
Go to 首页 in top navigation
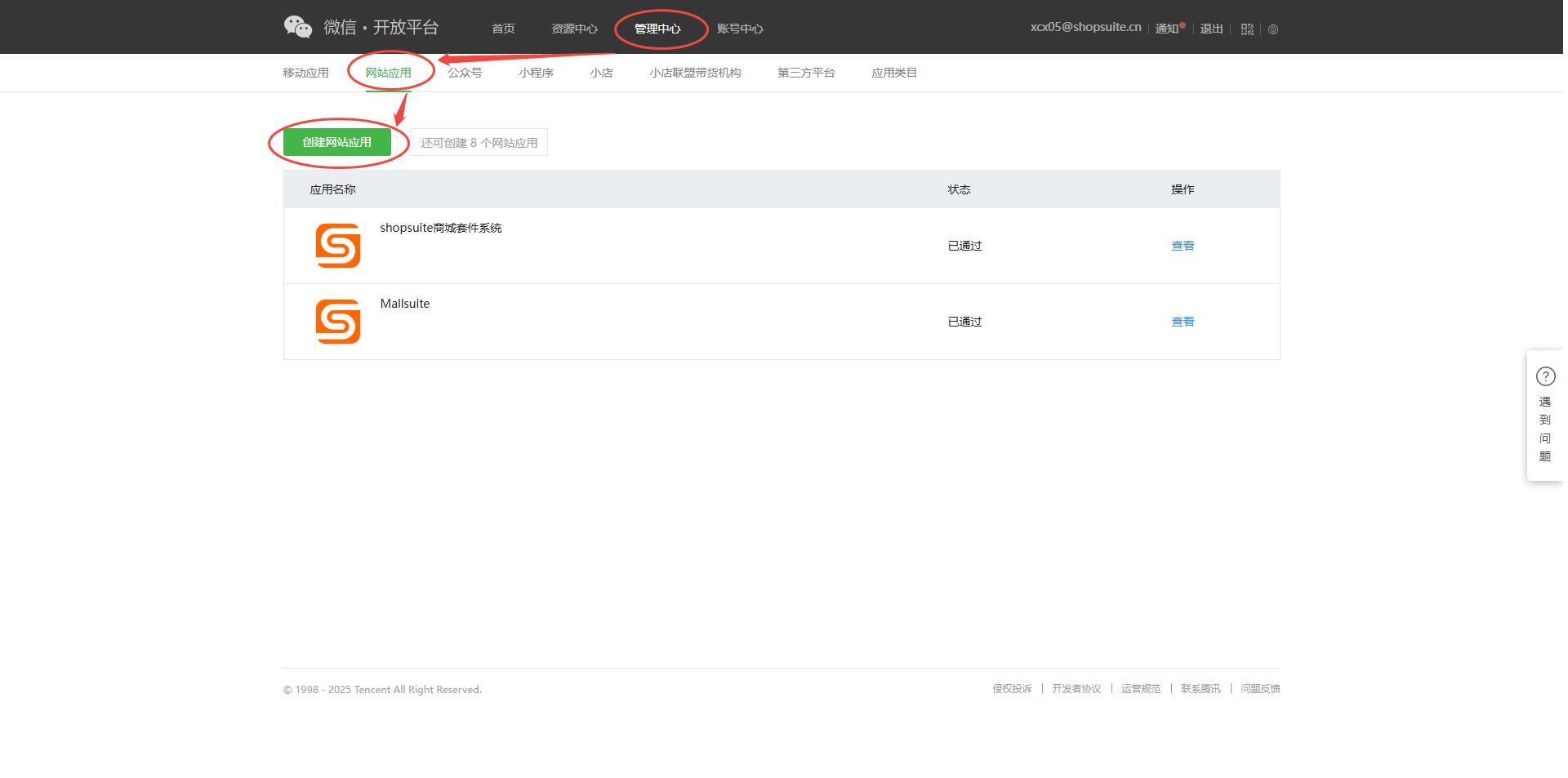tap(503, 29)
